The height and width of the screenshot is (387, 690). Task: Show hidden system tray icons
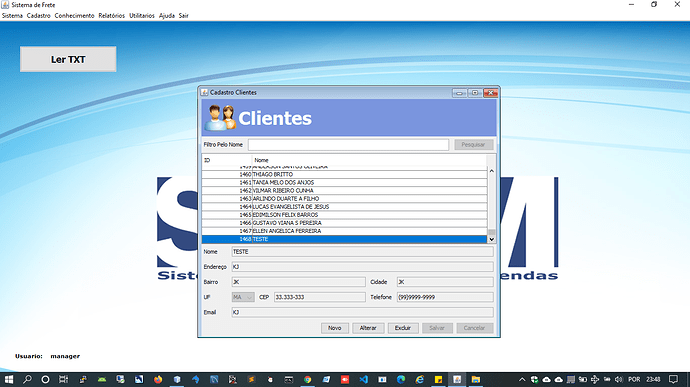(x=522, y=379)
